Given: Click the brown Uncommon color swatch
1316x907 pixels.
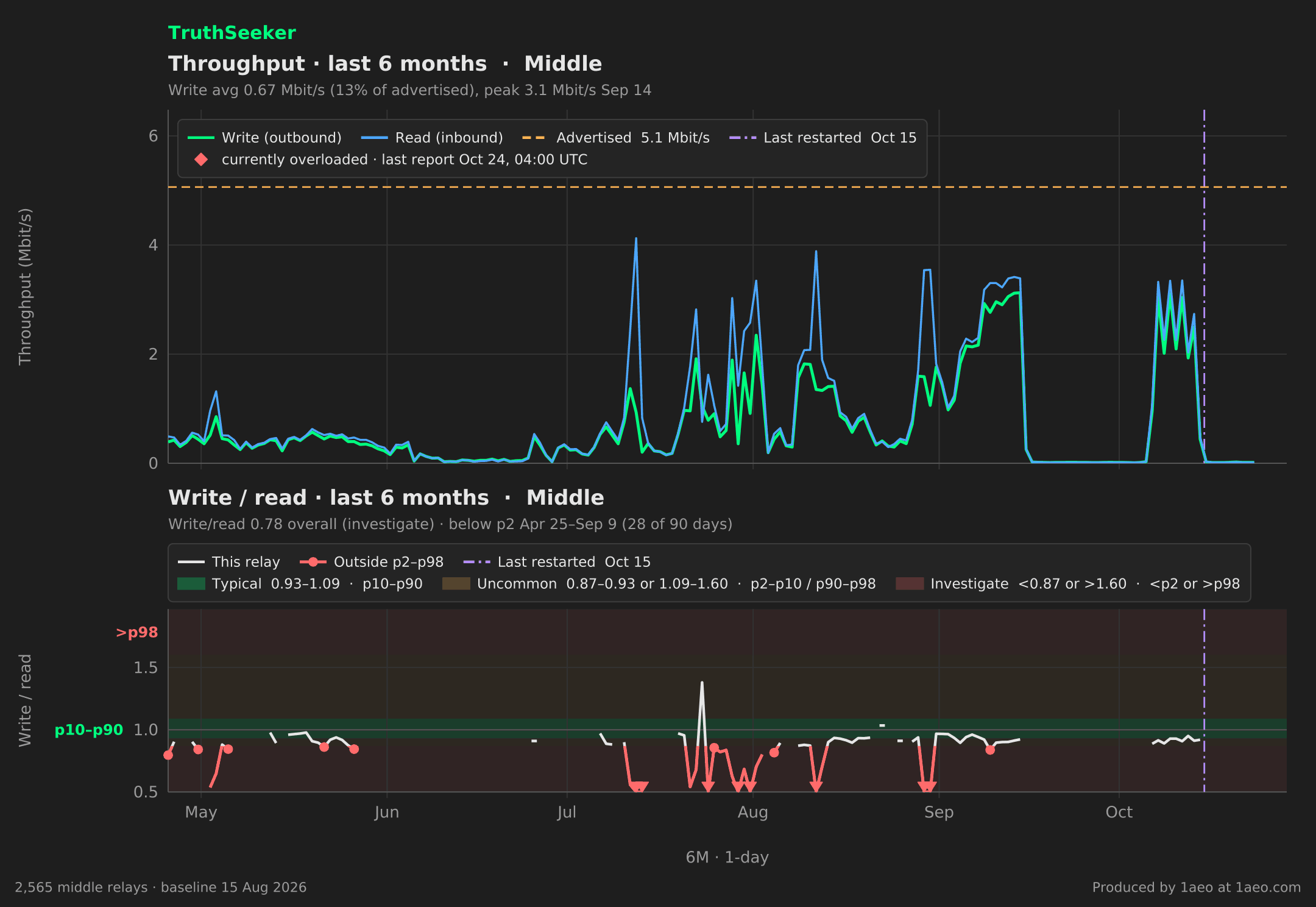Looking at the screenshot, I should point(456,584).
